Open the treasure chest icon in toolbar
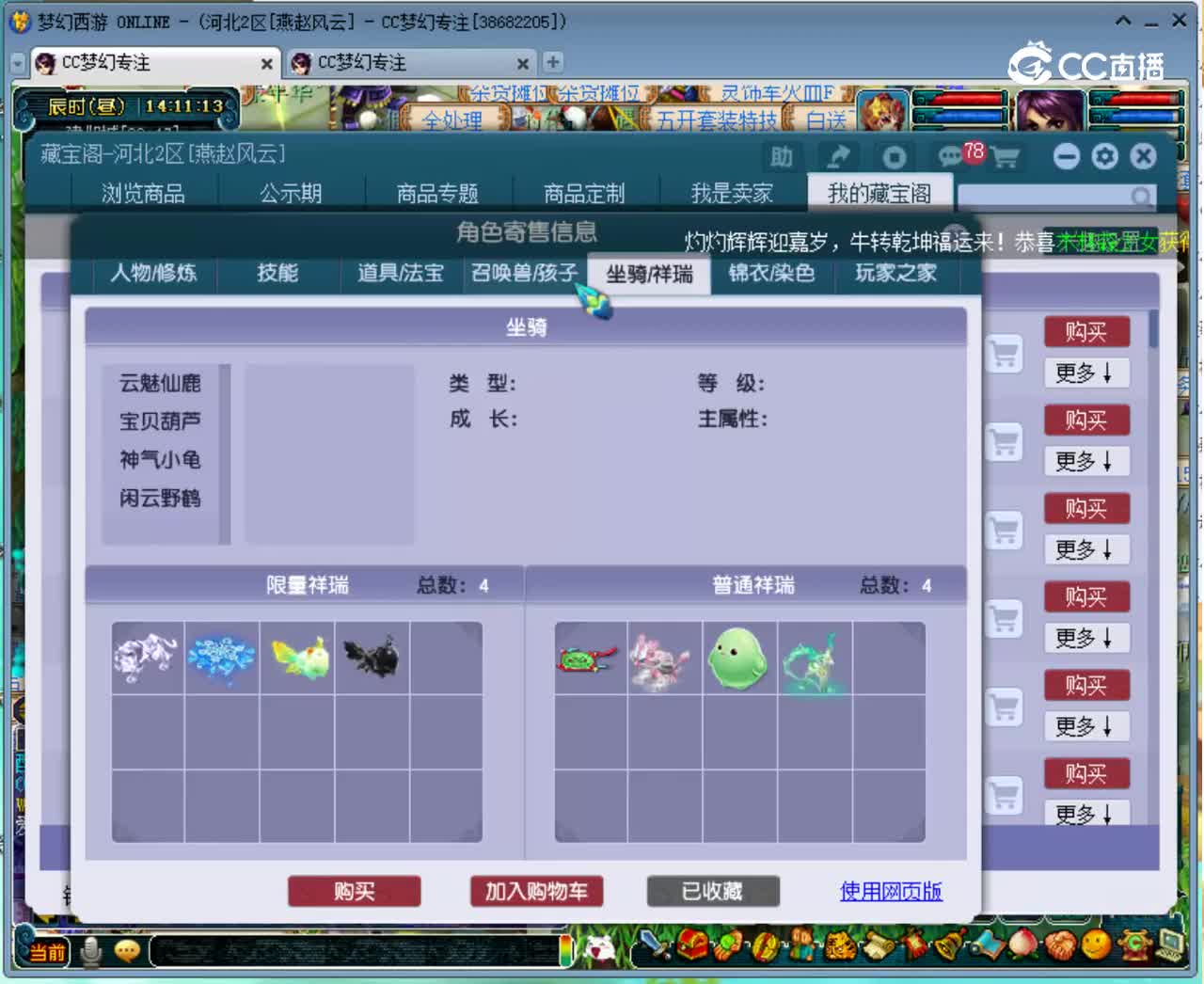This screenshot has height=984, width=1204. (x=693, y=944)
